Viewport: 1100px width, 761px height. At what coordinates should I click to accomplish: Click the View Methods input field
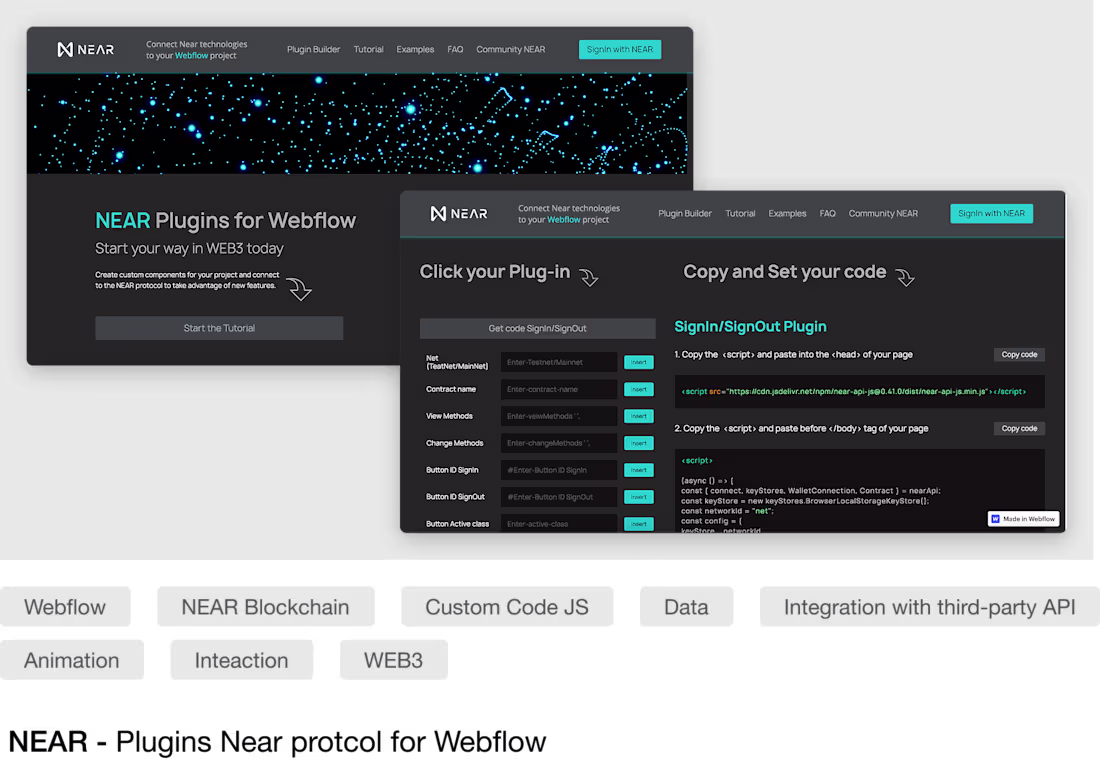point(559,417)
